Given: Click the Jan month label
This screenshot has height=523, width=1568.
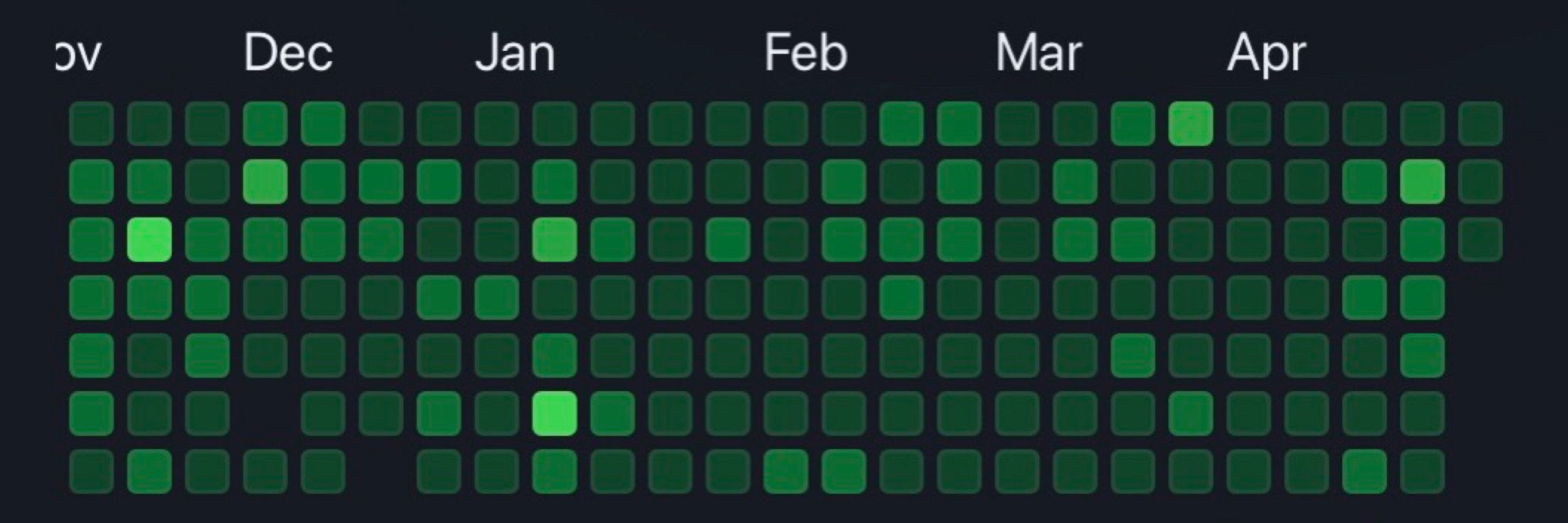Looking at the screenshot, I should (x=515, y=53).
